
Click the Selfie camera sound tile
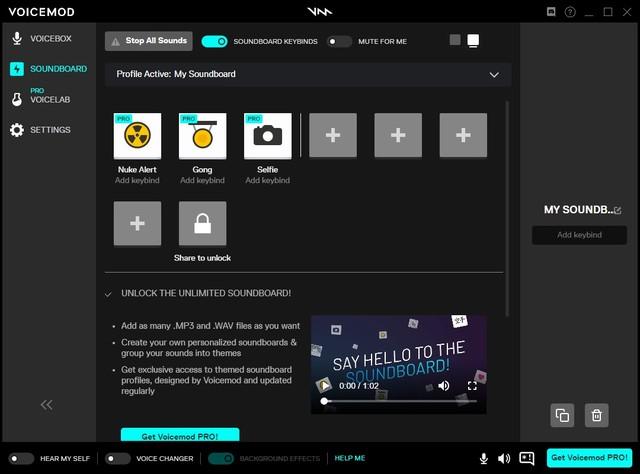268,137
